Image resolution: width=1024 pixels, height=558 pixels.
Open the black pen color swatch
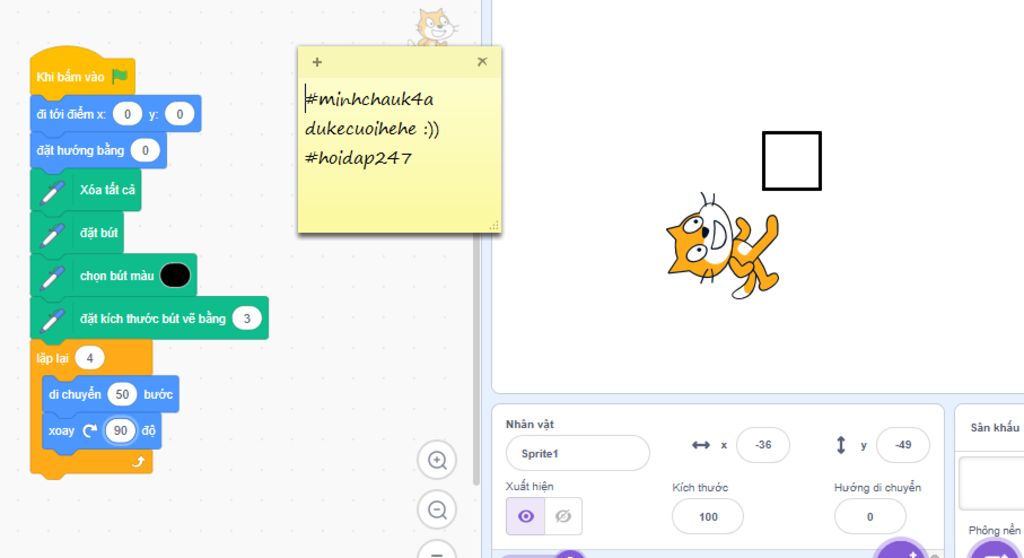175,276
